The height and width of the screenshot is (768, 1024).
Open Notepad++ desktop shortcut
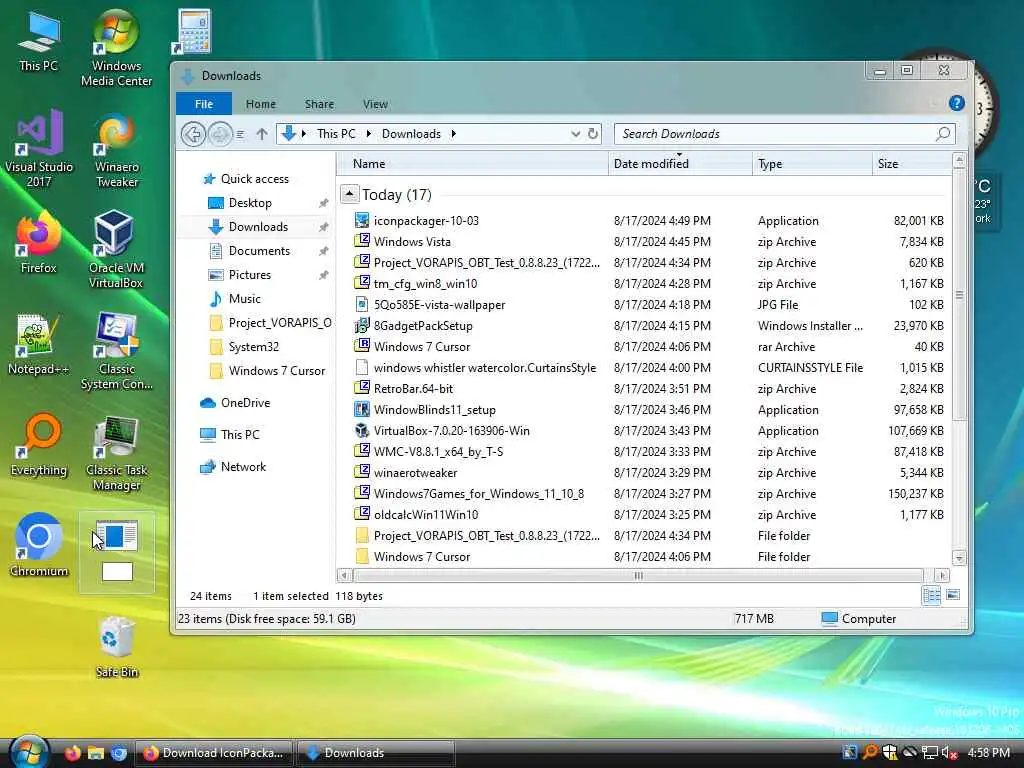[38, 345]
